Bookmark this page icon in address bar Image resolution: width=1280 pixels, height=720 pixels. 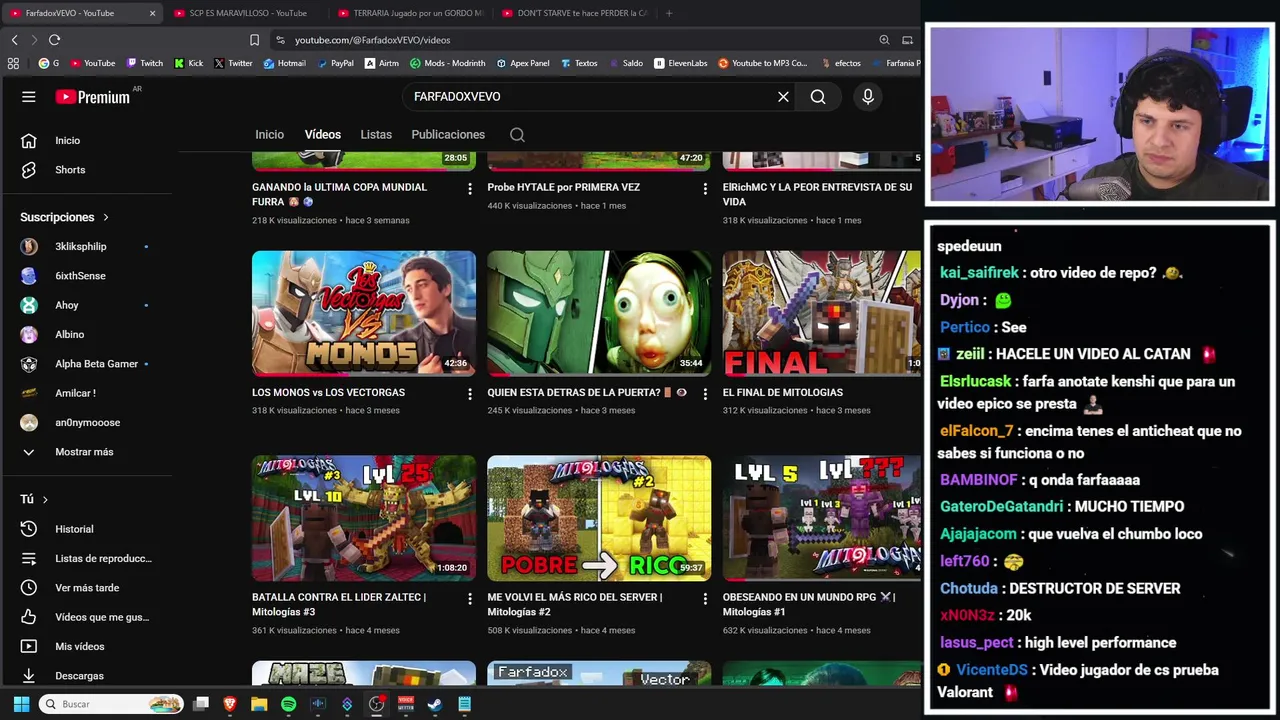254,40
